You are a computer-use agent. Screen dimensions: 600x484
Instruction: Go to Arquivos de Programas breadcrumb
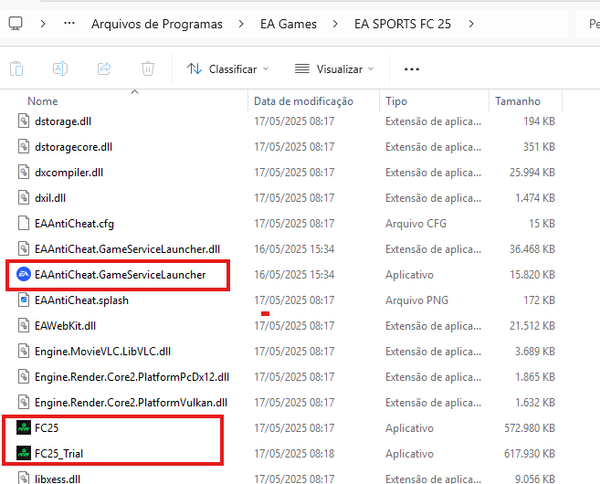point(157,24)
